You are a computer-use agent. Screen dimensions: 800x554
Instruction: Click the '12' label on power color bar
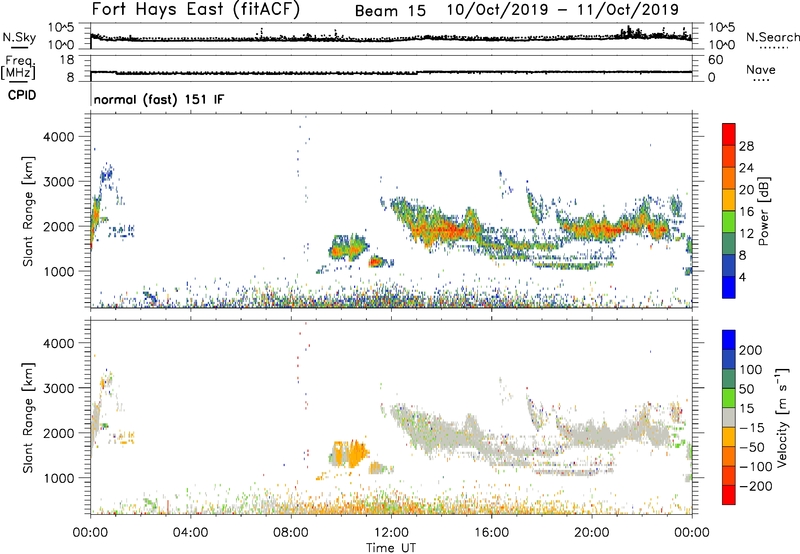point(746,234)
